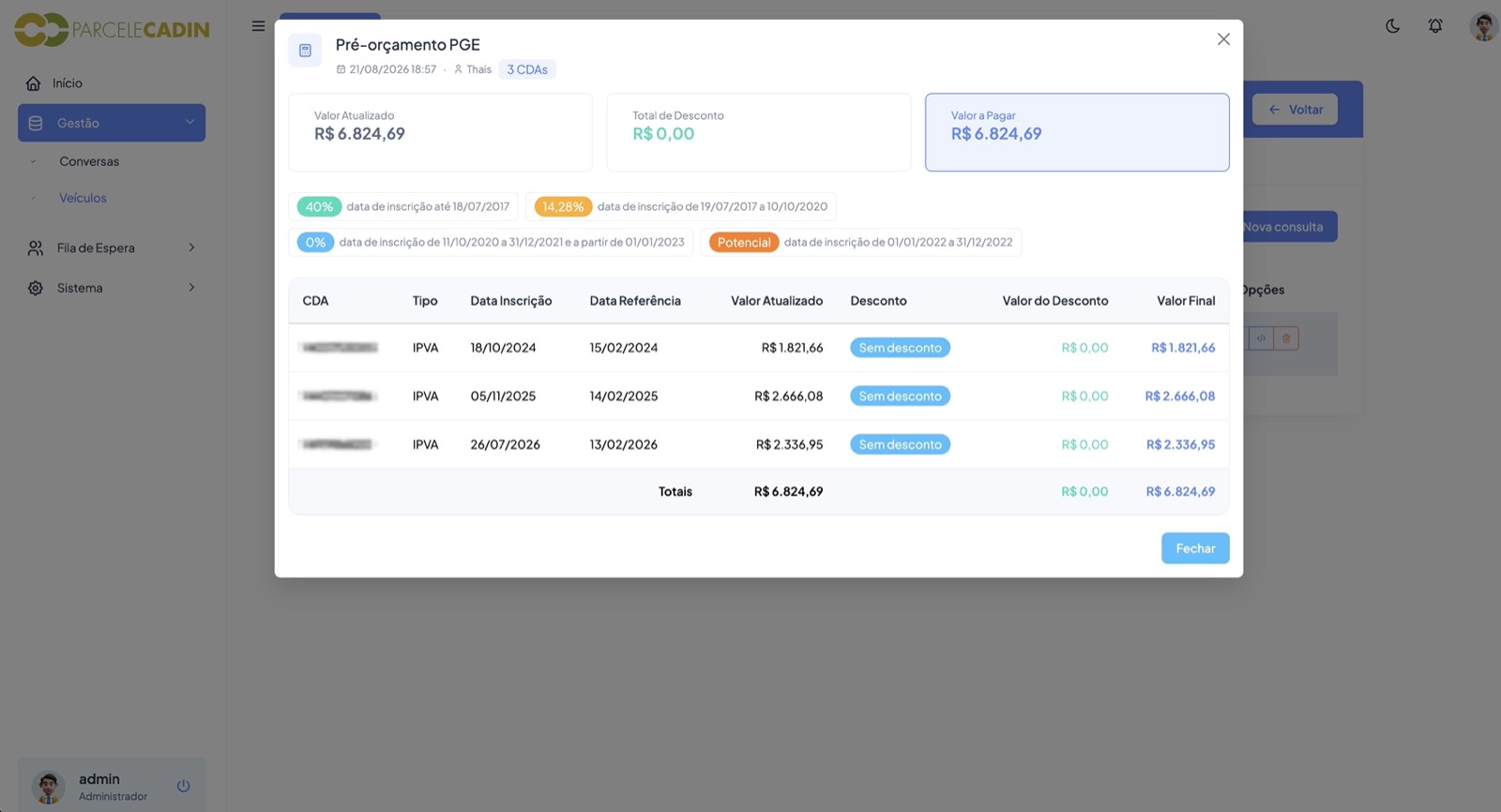Image resolution: width=1501 pixels, height=812 pixels.
Task: Select the Valor a Pagar card
Action: click(1077, 132)
